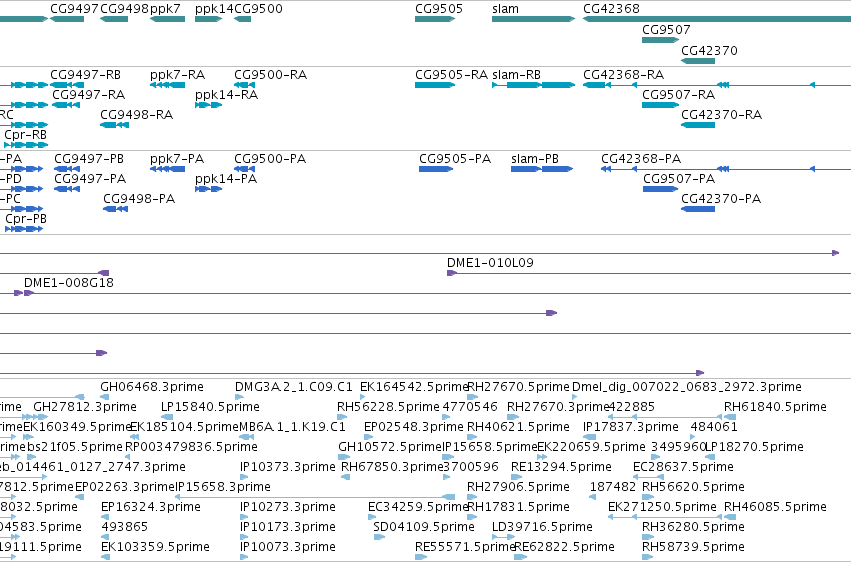
Task: Select the ppk14 gene arrow
Action: (x=208, y=19)
